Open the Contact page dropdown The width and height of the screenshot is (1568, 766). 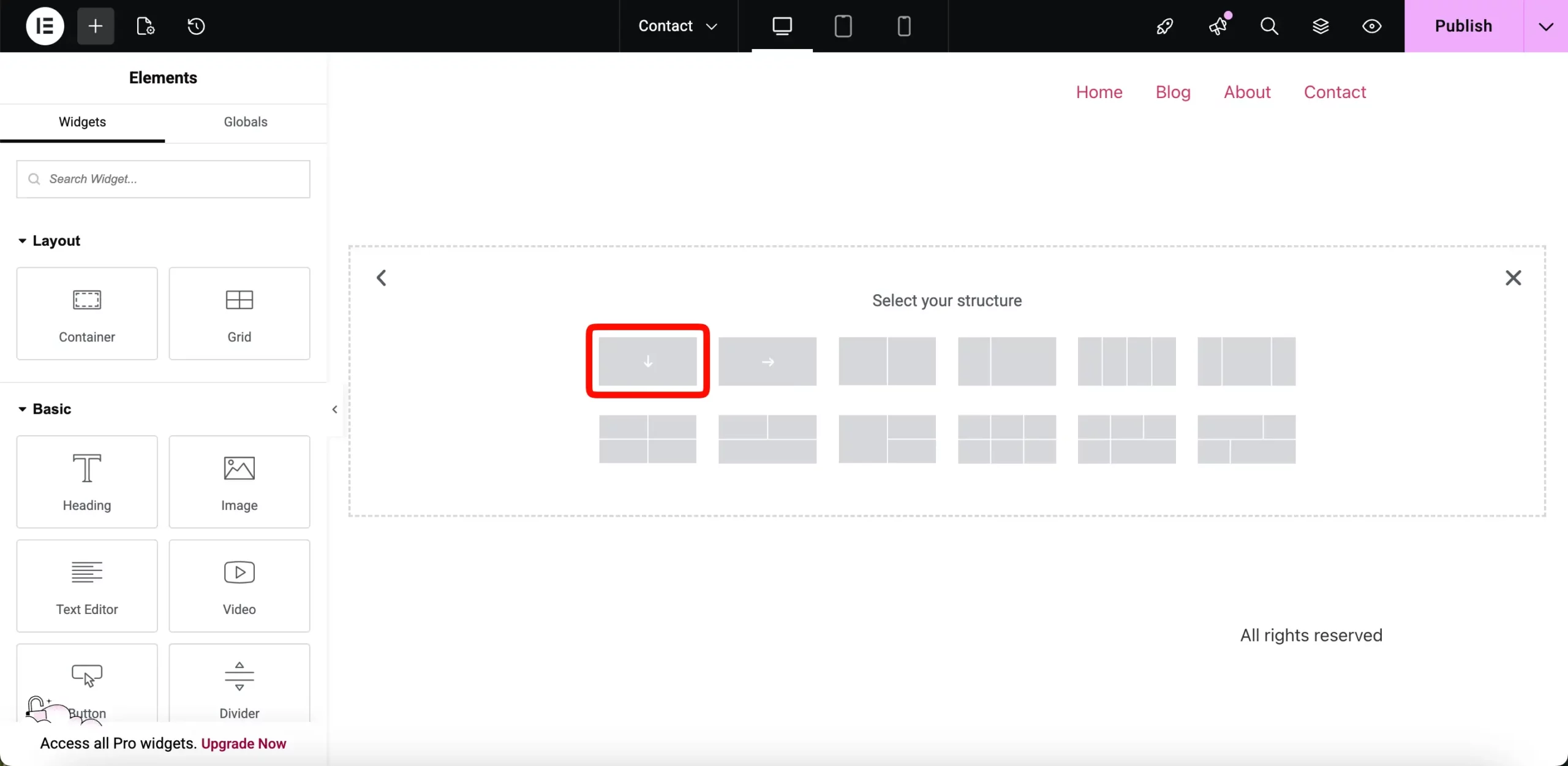(x=676, y=26)
